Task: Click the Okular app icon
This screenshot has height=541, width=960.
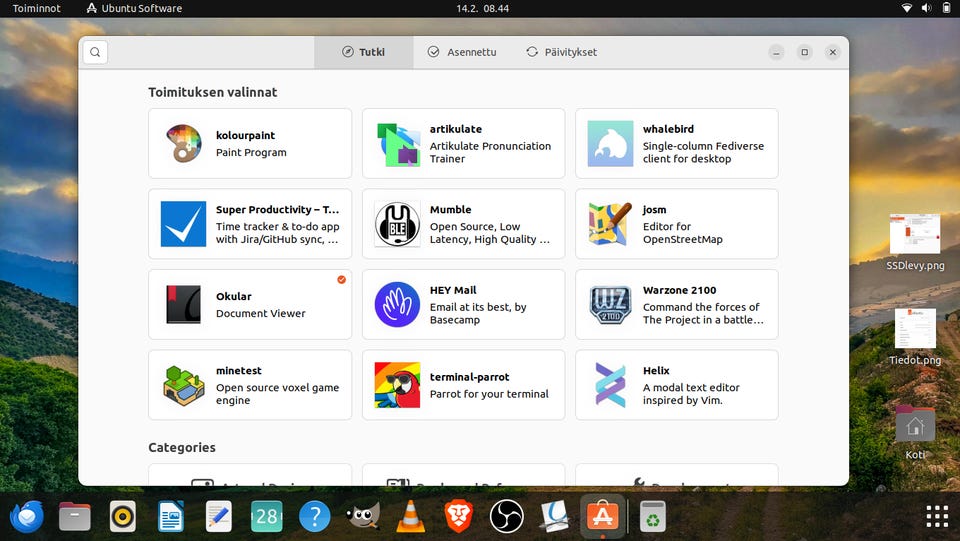Action: pos(184,304)
